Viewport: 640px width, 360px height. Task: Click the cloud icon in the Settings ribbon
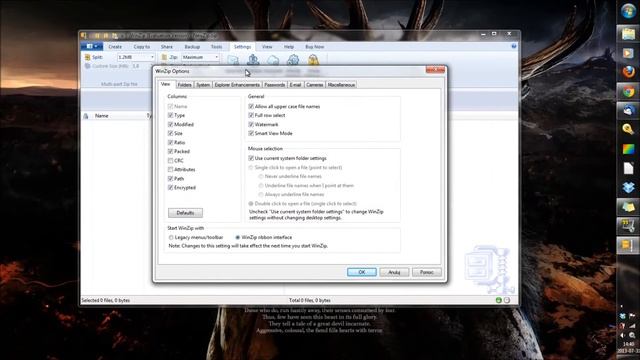tap(273, 60)
